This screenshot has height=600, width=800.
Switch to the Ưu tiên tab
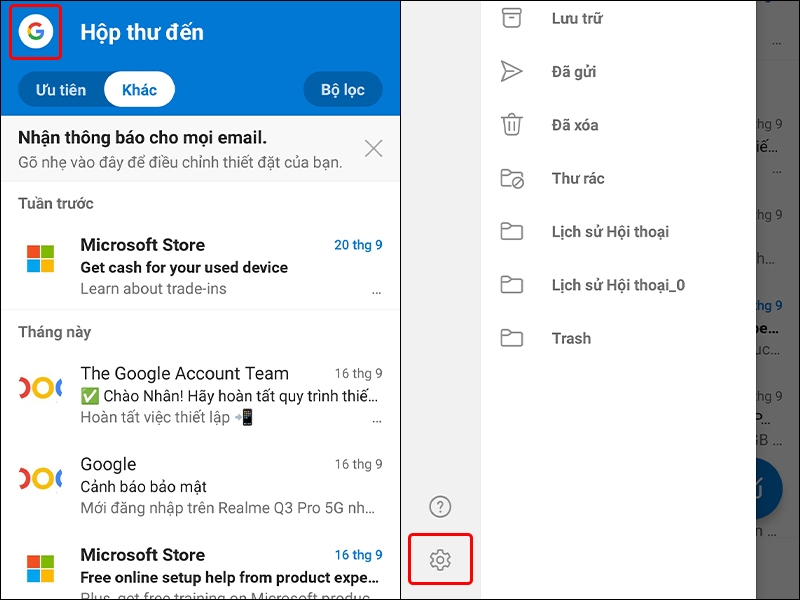click(x=61, y=90)
